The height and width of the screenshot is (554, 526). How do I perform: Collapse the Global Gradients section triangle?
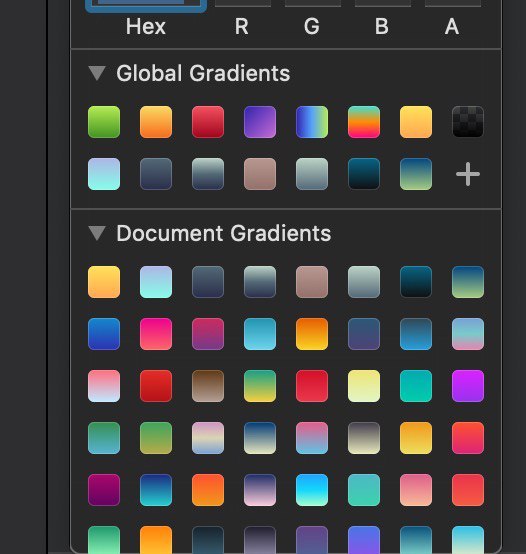[x=97, y=73]
